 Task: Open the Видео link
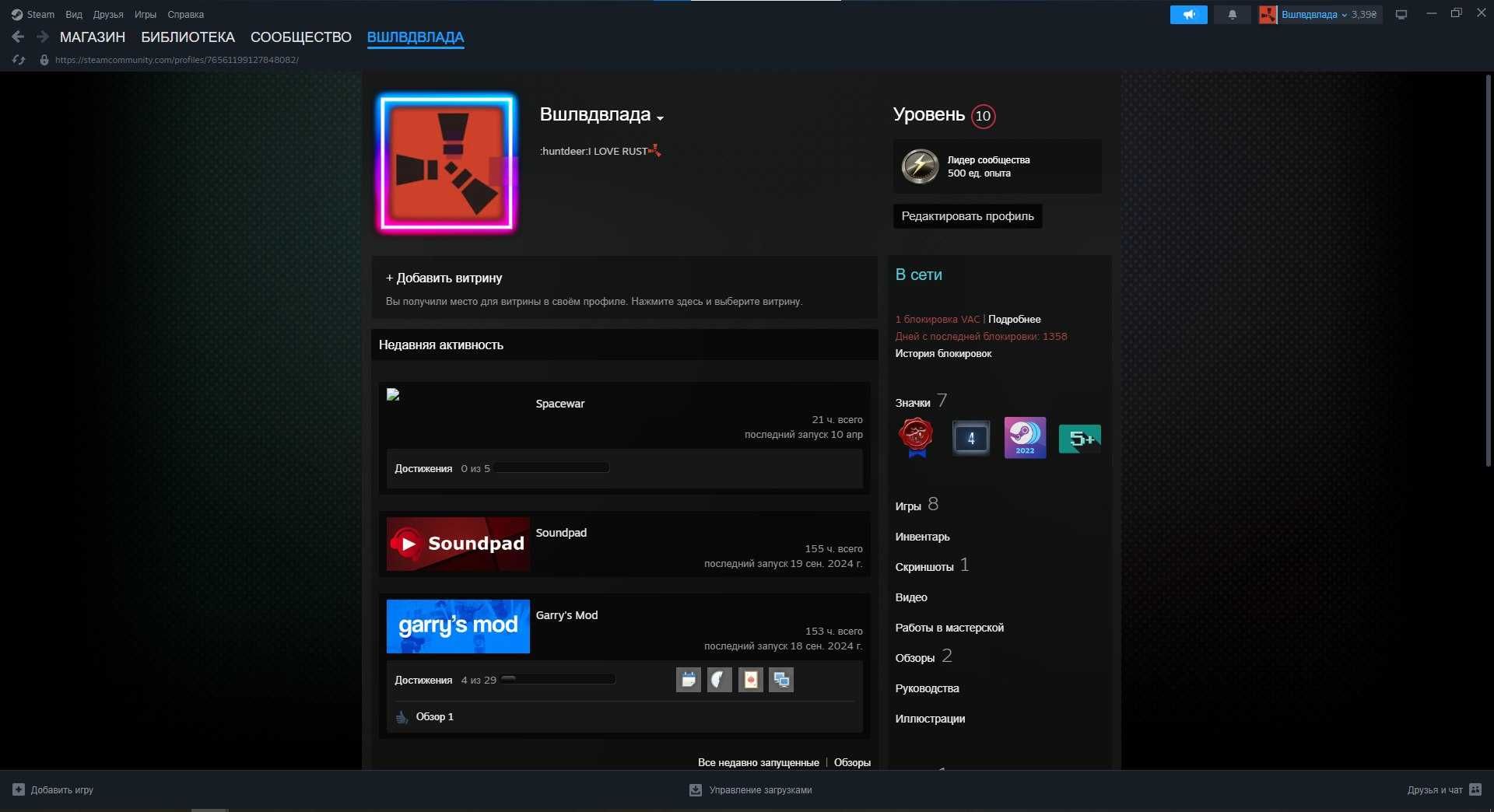[911, 597]
